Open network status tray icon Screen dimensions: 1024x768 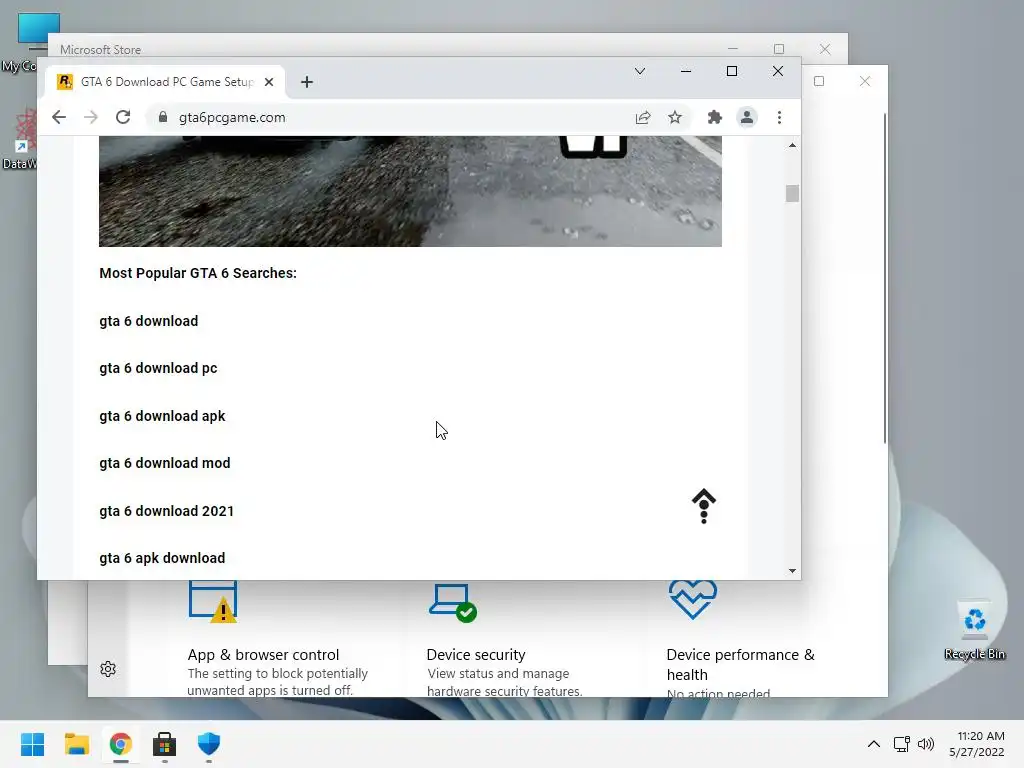[902, 744]
